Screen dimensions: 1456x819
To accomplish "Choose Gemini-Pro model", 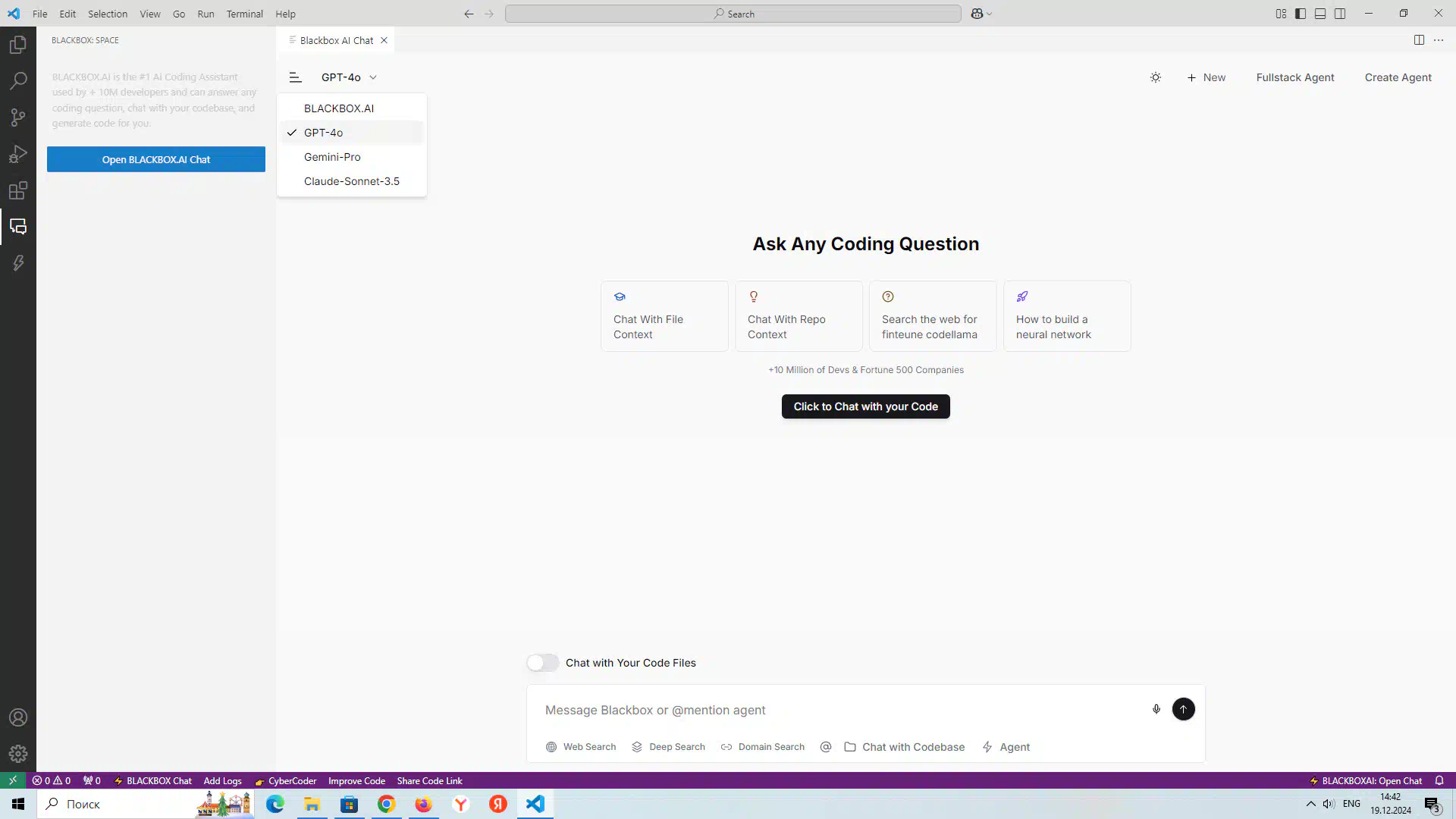I will (x=352, y=157).
